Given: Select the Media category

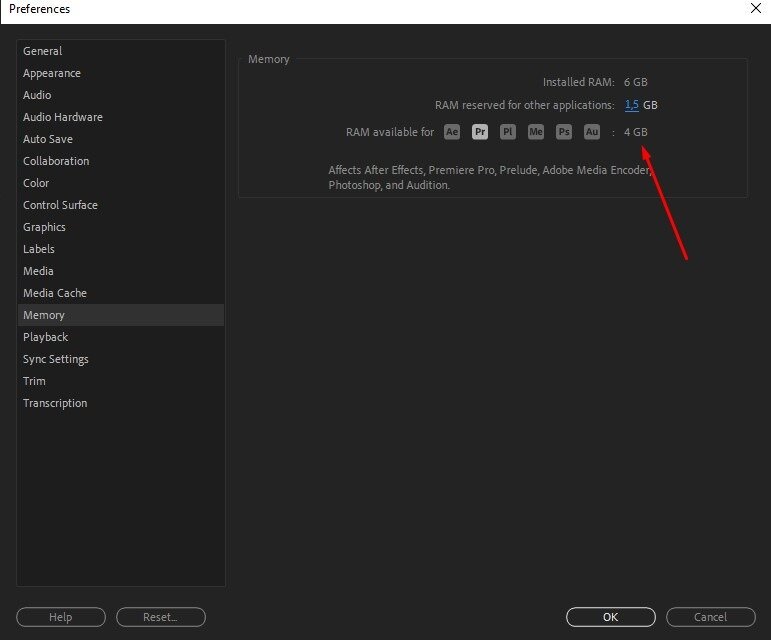Looking at the screenshot, I should [121, 271].
